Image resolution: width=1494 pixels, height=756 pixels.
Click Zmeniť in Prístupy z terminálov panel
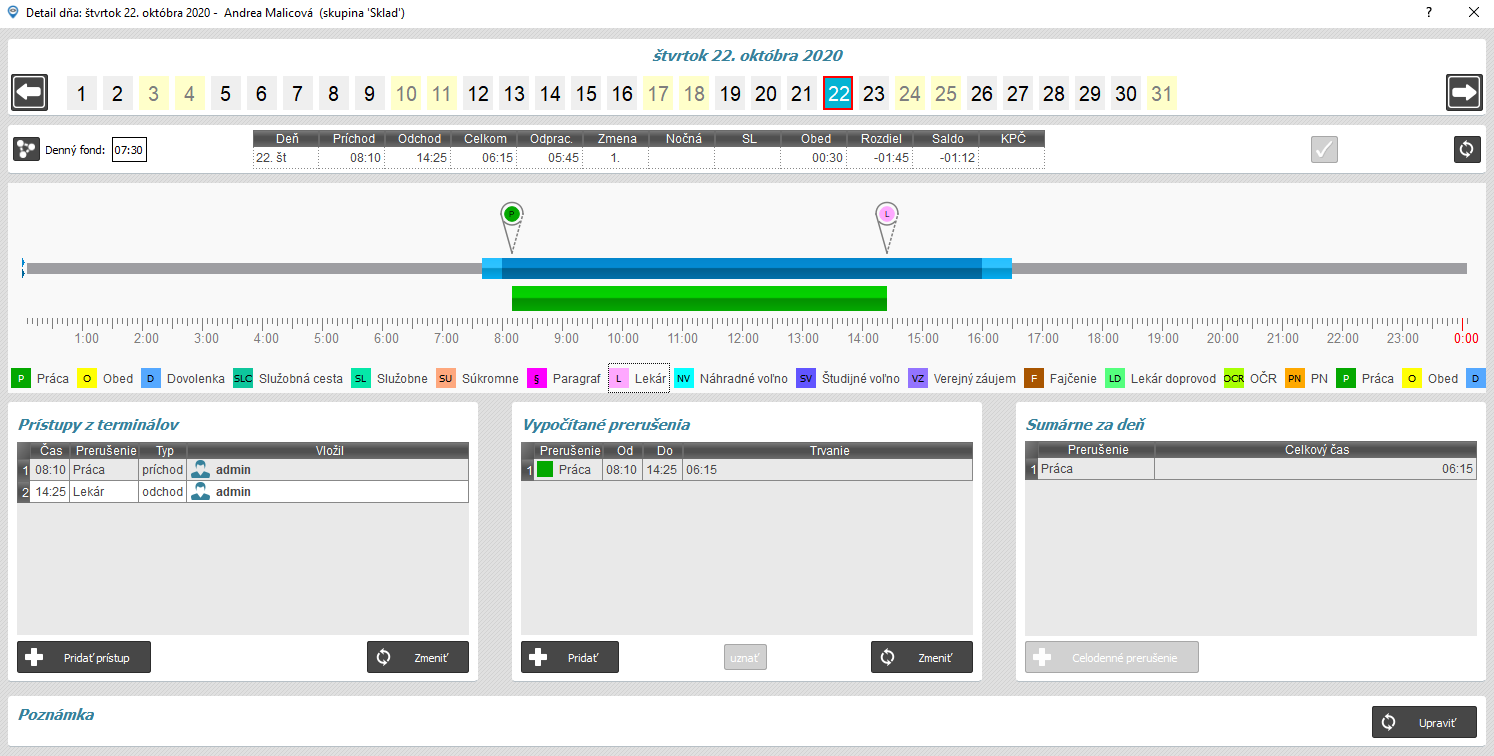[x=418, y=657]
